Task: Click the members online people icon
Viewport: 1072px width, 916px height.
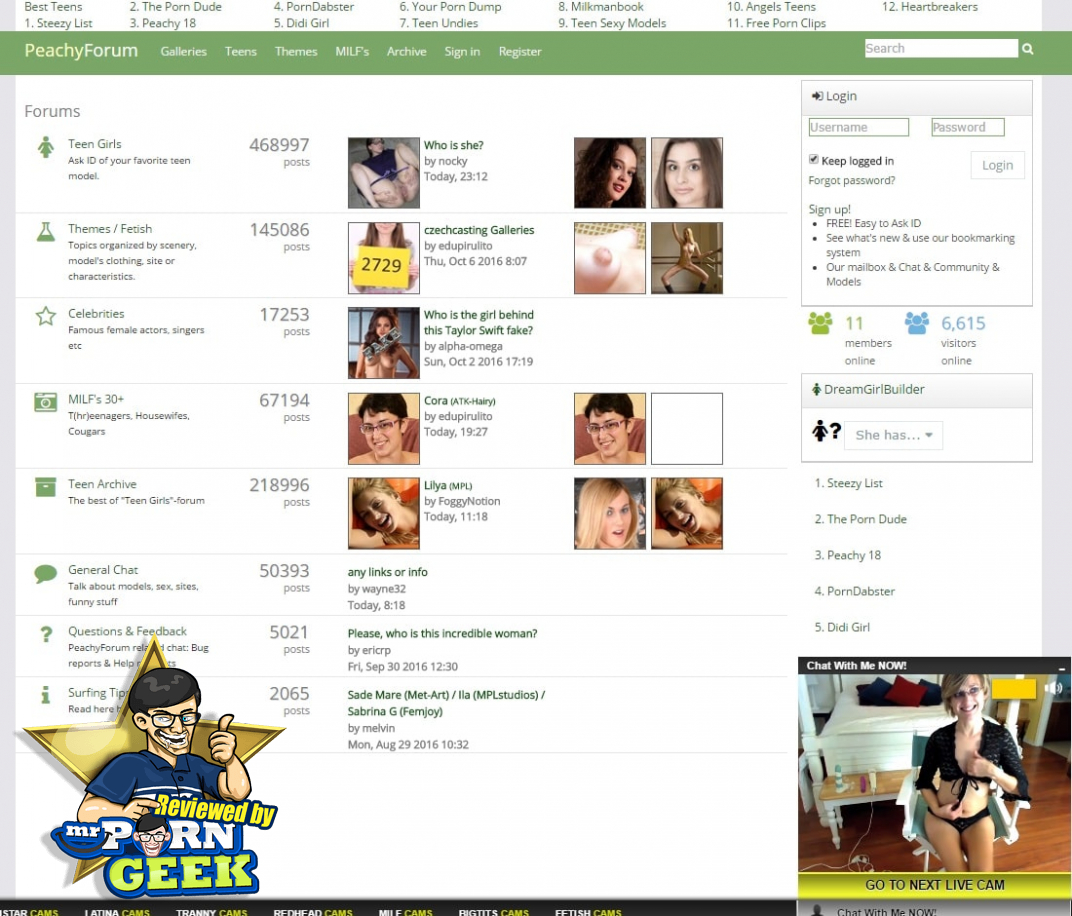Action: (820, 324)
